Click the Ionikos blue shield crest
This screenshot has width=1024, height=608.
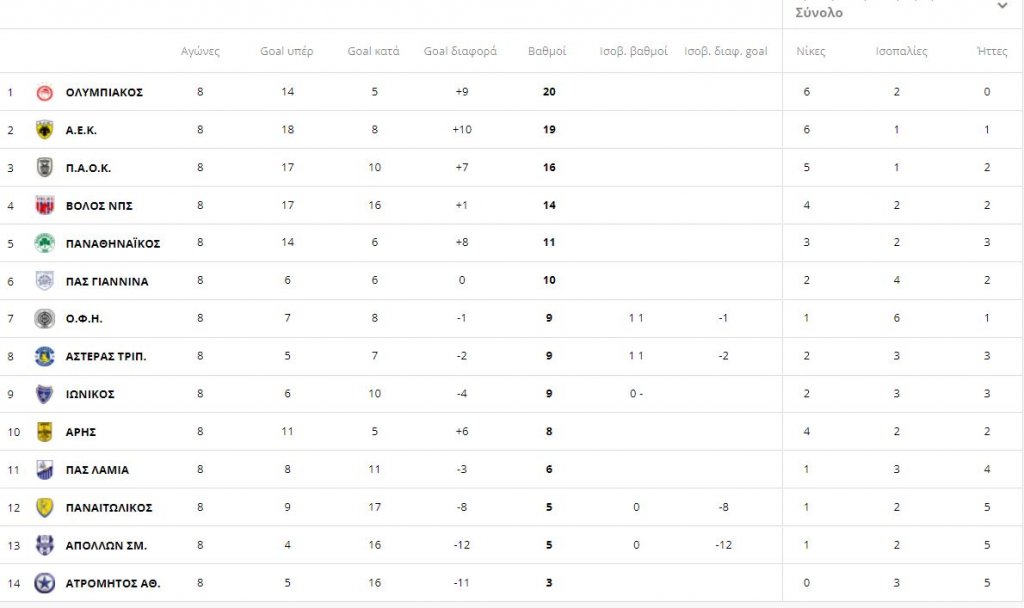[44, 394]
